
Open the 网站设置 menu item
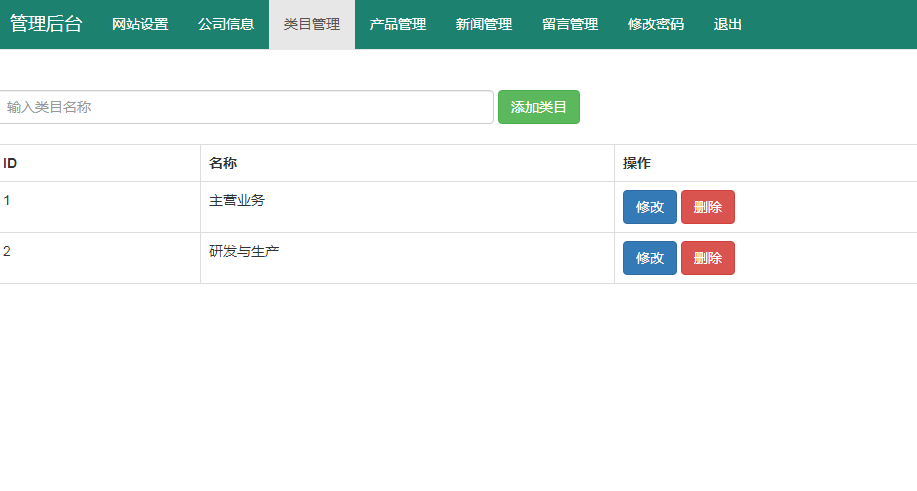click(x=140, y=25)
